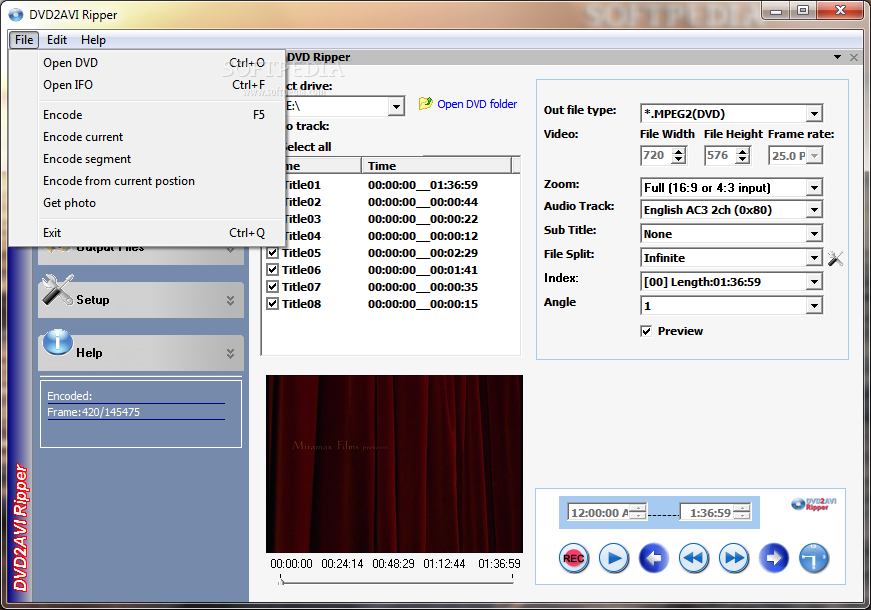
Task: Click the Time column header
Action: point(437,166)
